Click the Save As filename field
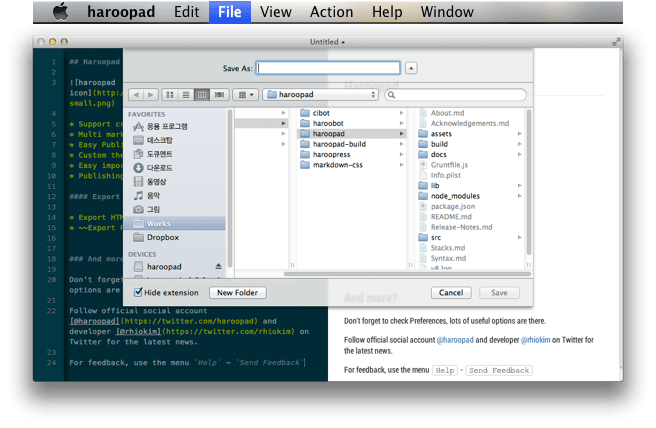 pos(328,68)
